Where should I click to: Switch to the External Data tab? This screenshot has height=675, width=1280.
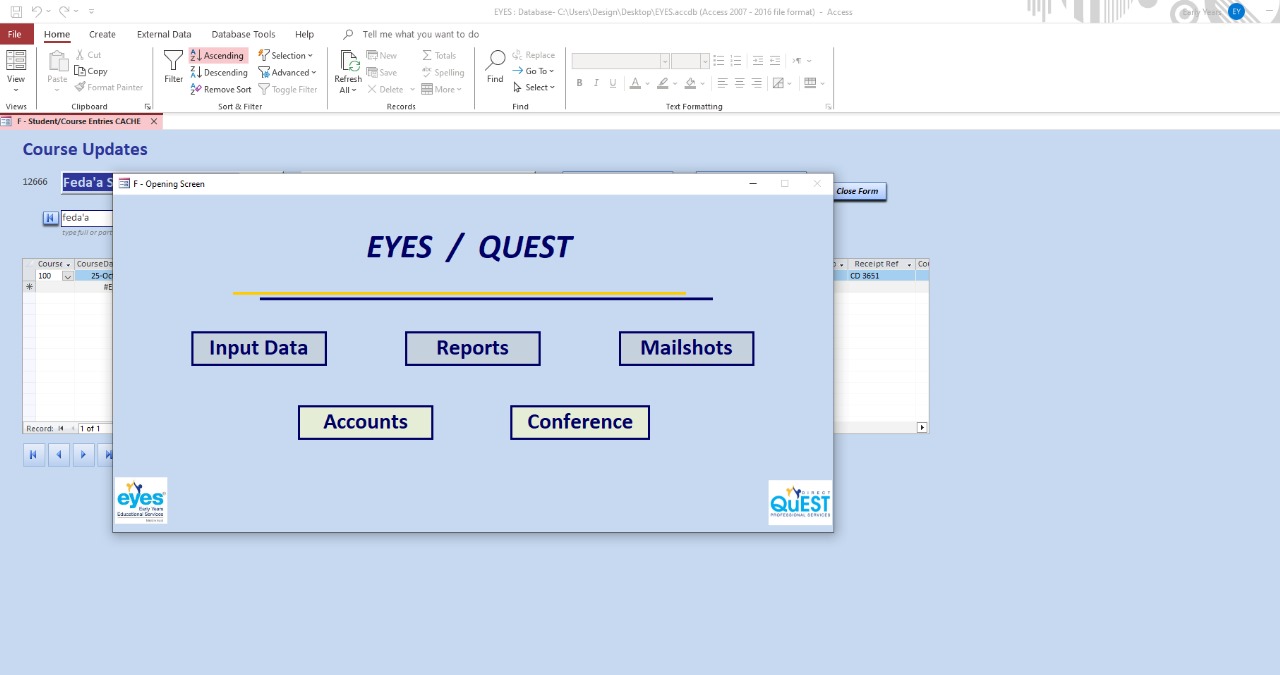[164, 34]
